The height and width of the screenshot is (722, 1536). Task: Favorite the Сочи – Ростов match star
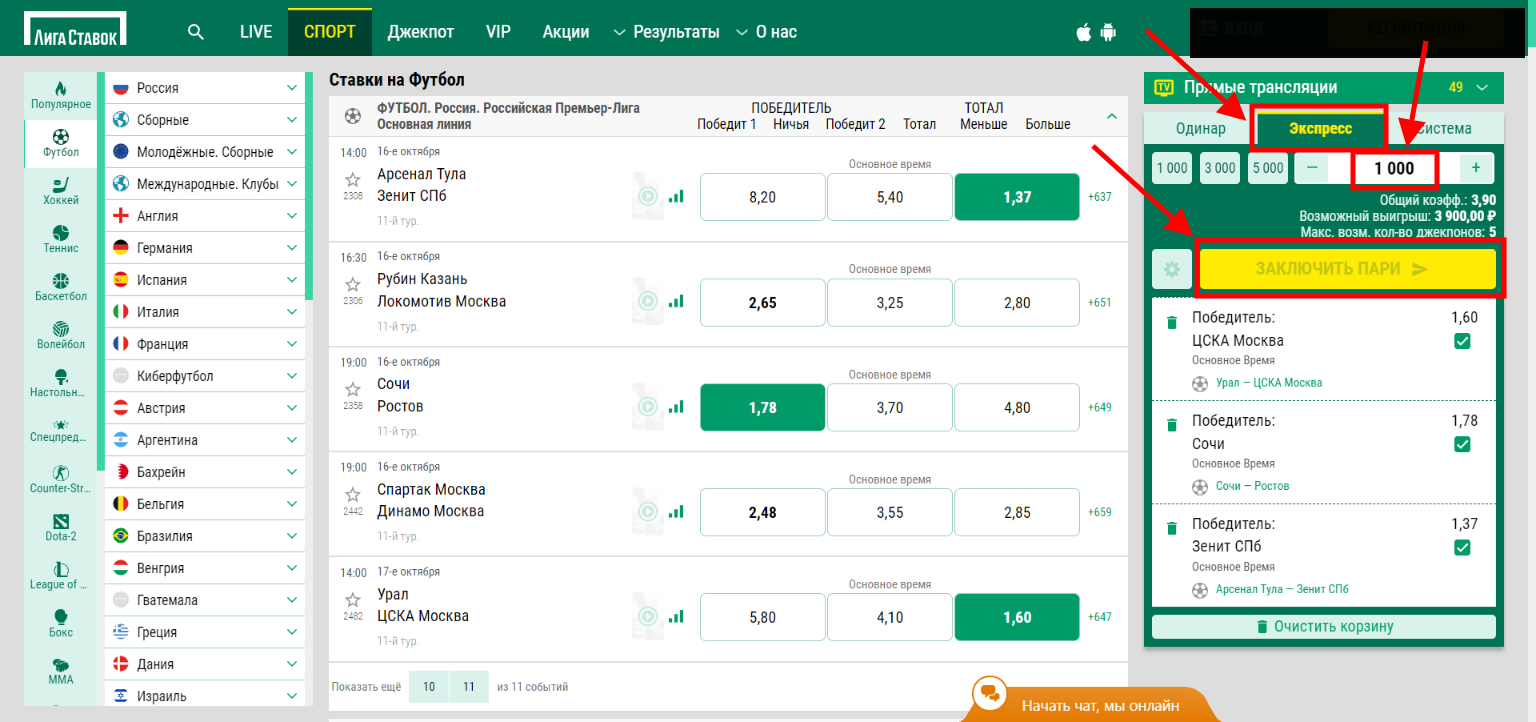pyautogui.click(x=352, y=389)
